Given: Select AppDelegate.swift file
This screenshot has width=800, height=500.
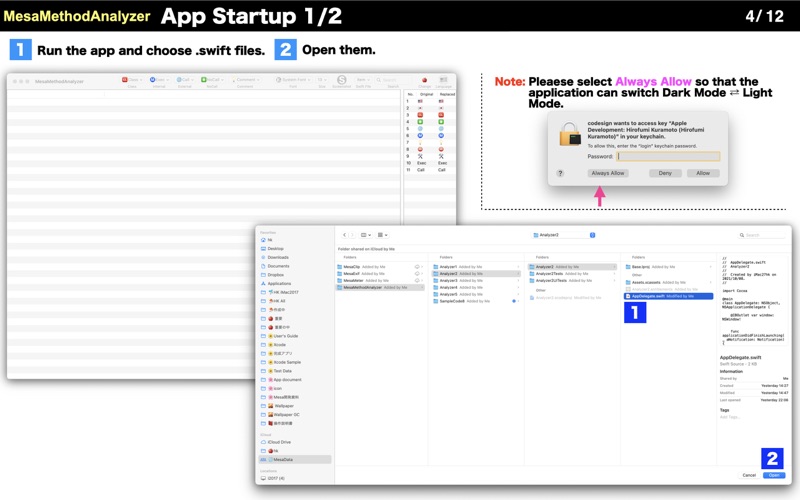Looking at the screenshot, I should (668, 296).
